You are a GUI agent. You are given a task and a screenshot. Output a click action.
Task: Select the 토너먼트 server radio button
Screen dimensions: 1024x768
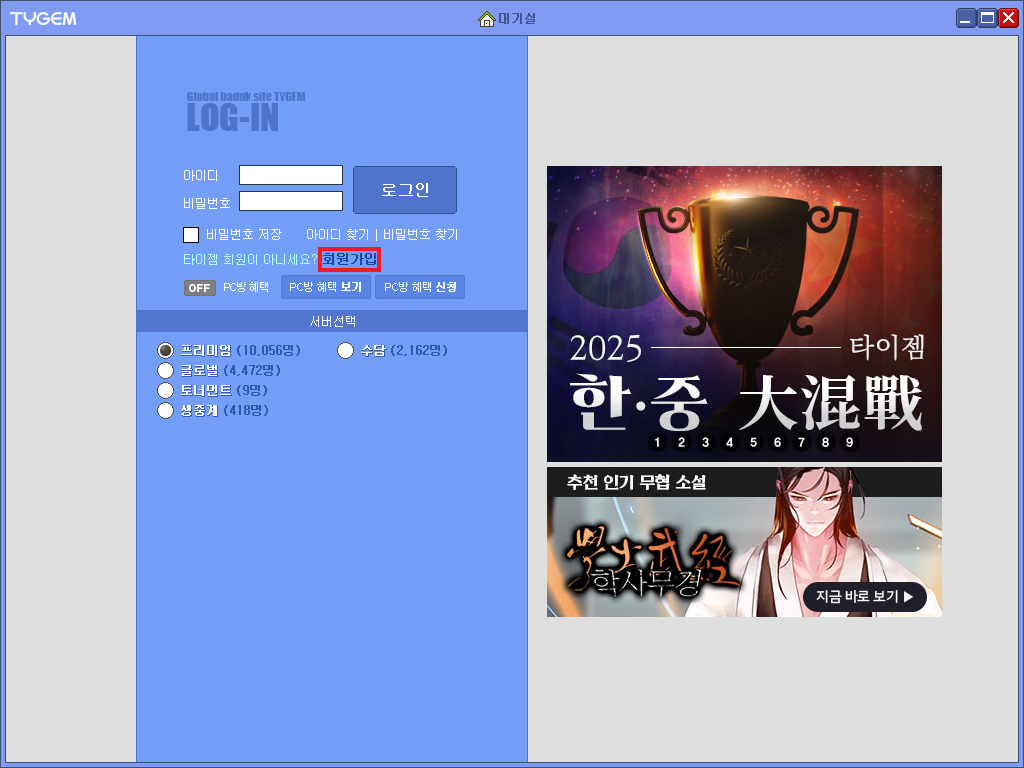(165, 391)
